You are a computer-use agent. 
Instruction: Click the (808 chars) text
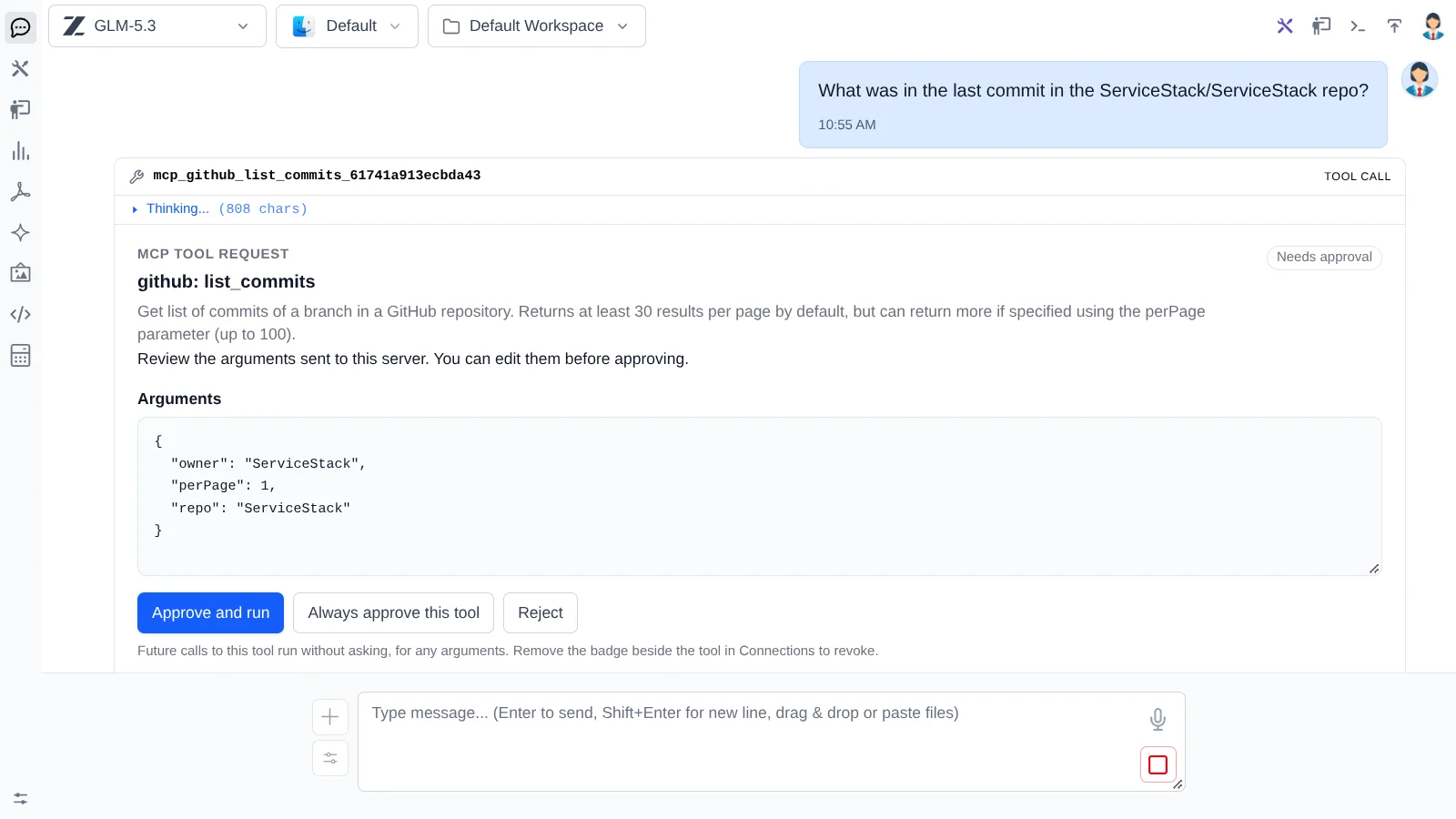263,209
